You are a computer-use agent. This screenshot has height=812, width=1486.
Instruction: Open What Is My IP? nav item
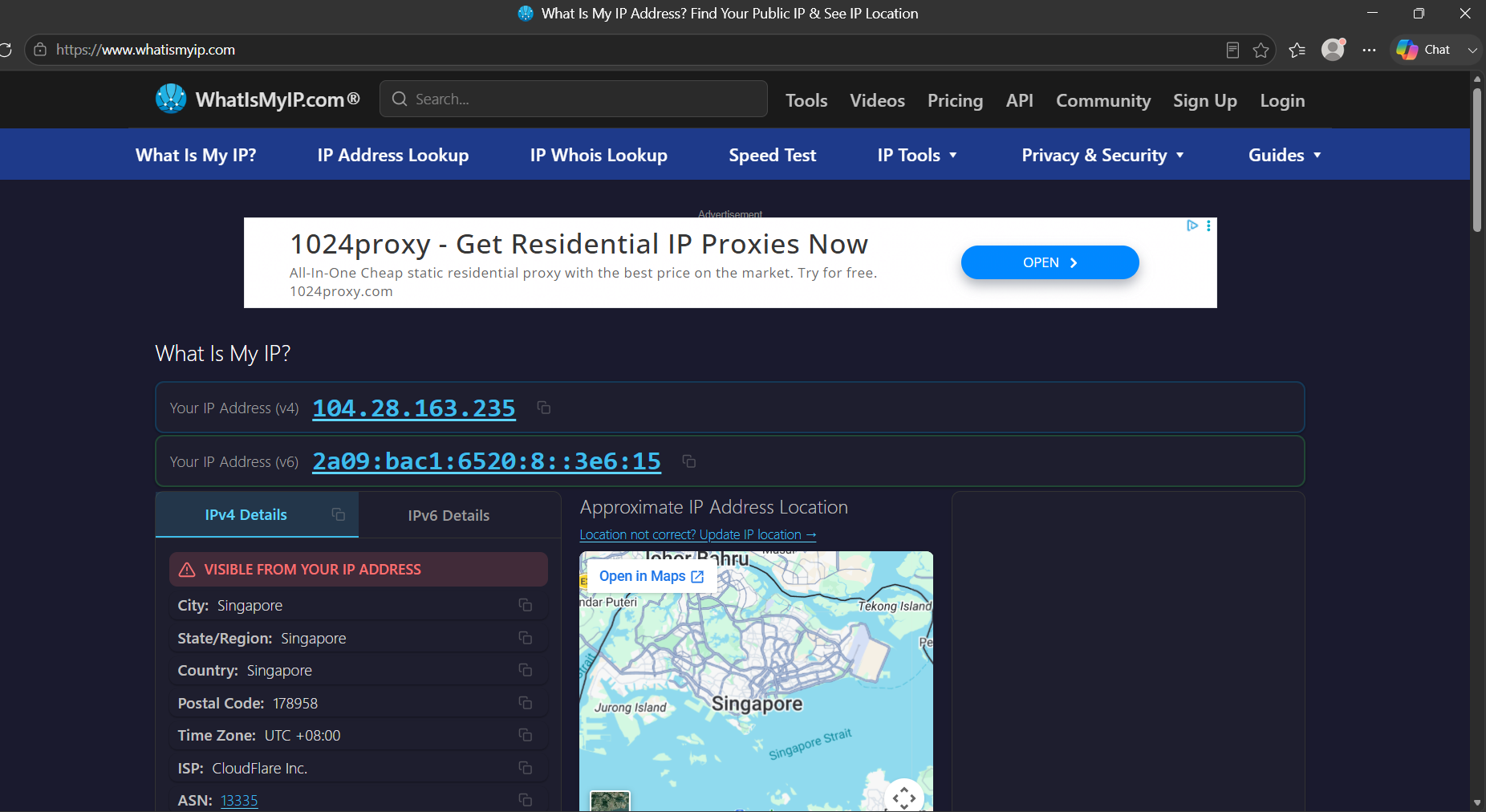[196, 155]
